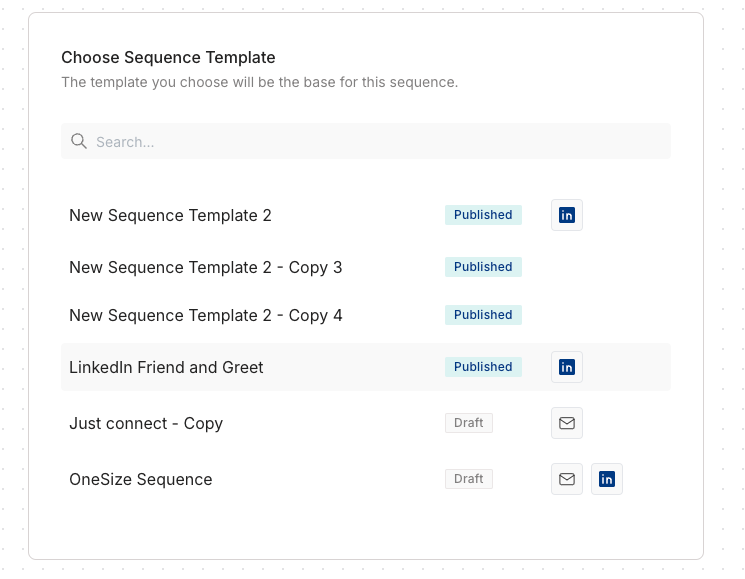Image resolution: width=745 pixels, height=579 pixels.
Task: Click email icon on OneSize Sequence row
Action: click(x=567, y=479)
